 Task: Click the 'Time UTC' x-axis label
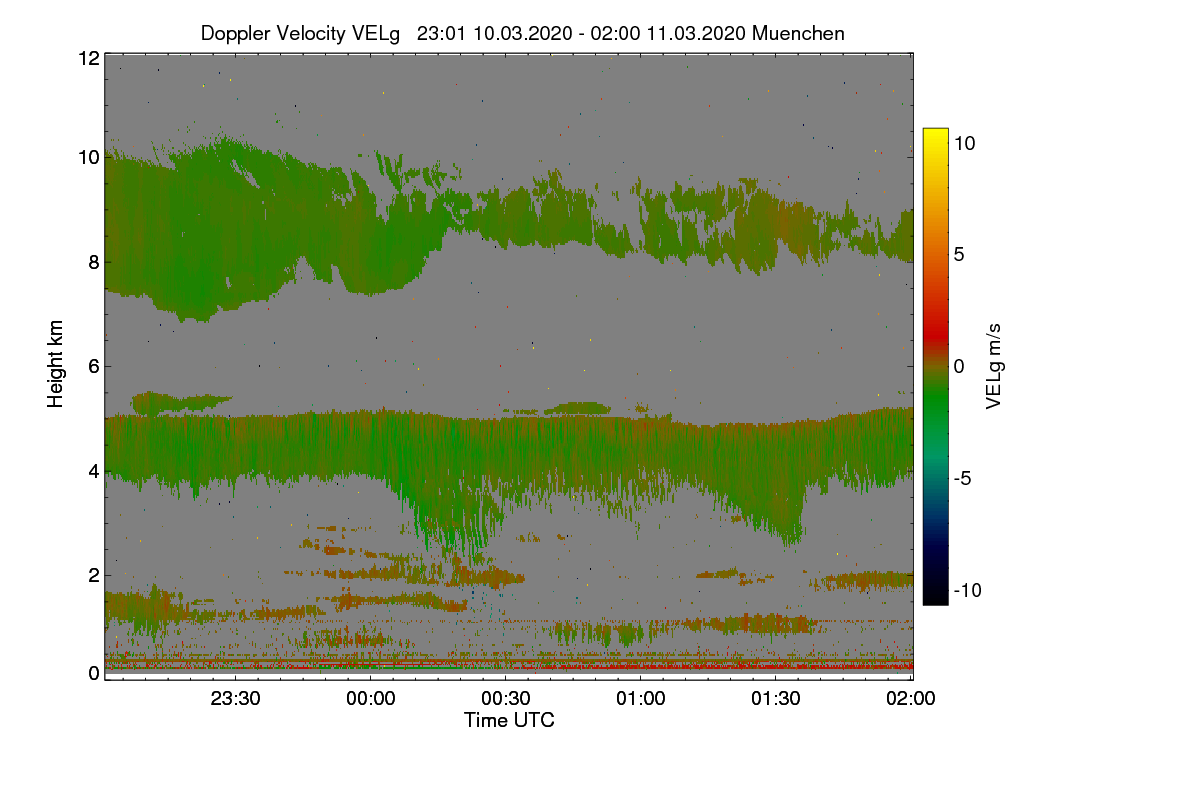point(509,720)
